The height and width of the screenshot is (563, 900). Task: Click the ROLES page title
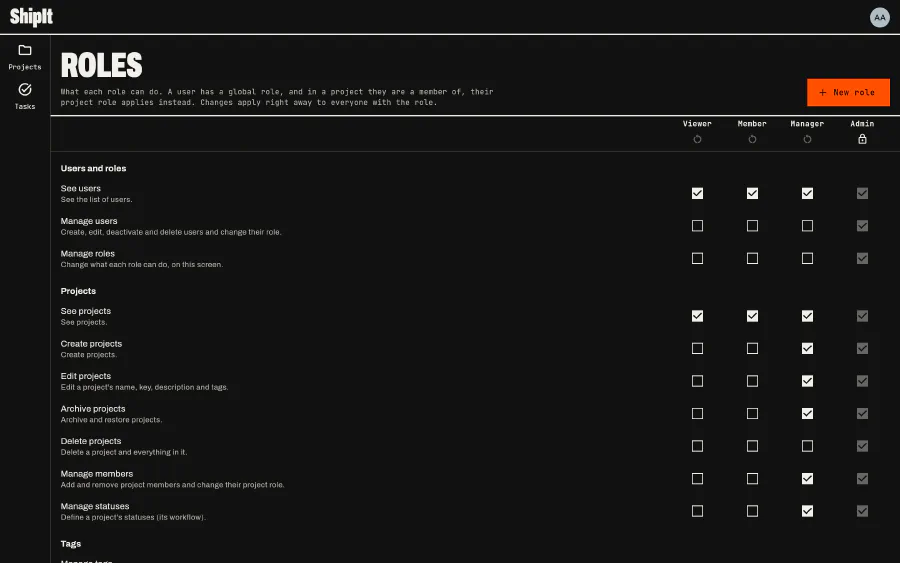click(x=102, y=65)
